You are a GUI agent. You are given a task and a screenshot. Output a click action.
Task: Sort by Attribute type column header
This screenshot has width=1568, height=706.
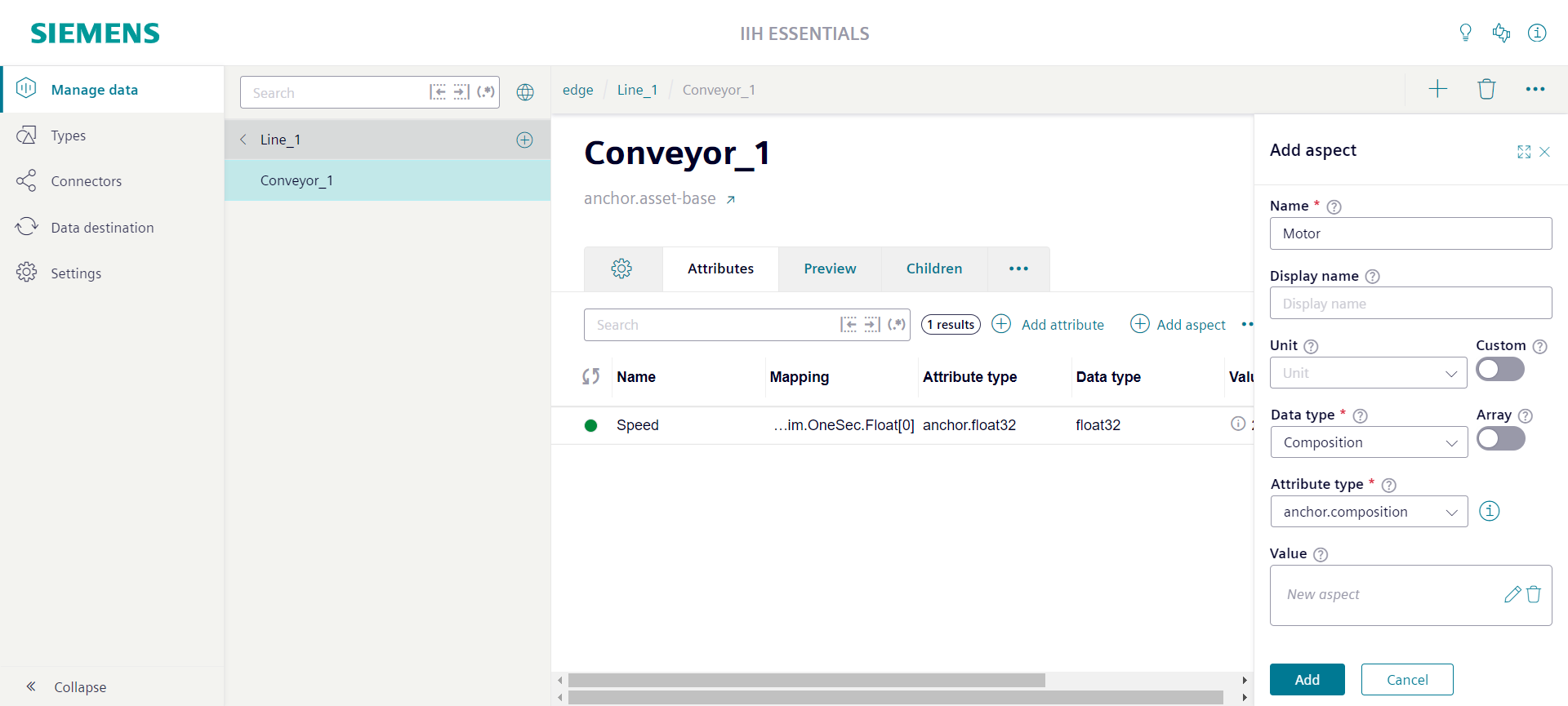969,377
